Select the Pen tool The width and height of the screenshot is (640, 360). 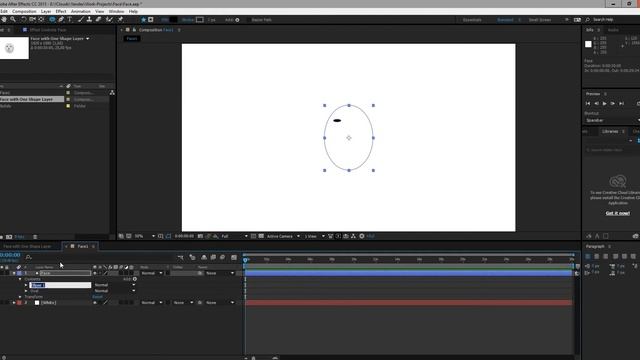61,19
